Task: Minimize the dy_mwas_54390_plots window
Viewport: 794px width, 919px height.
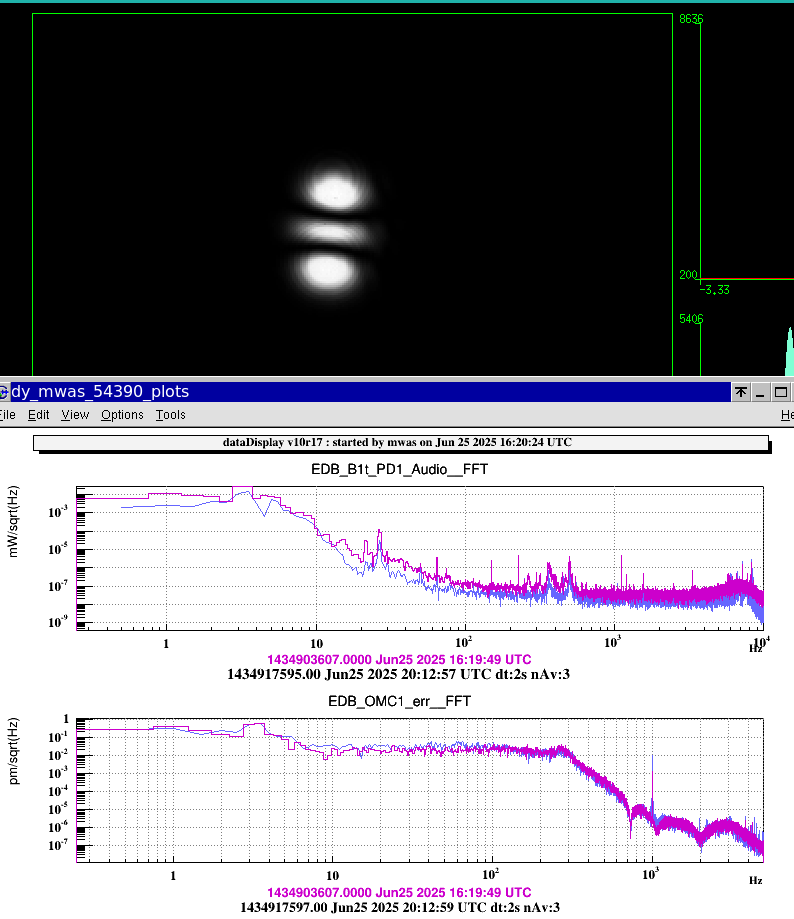Action: (761, 392)
